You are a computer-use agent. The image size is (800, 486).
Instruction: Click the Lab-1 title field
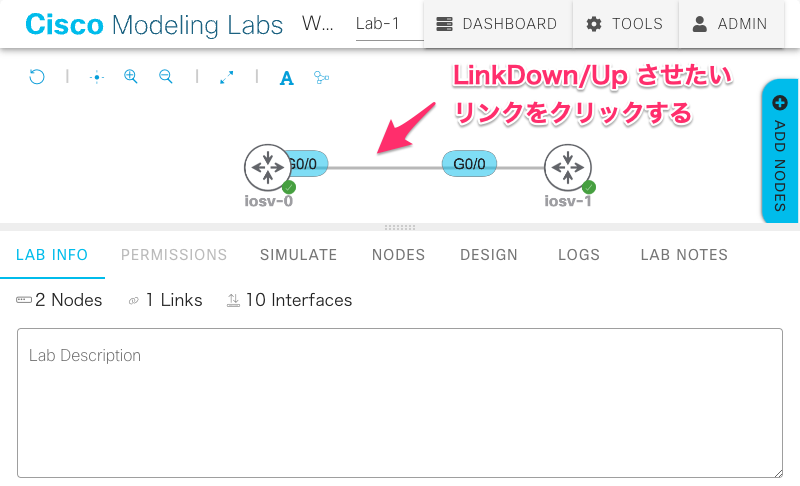(x=390, y=24)
